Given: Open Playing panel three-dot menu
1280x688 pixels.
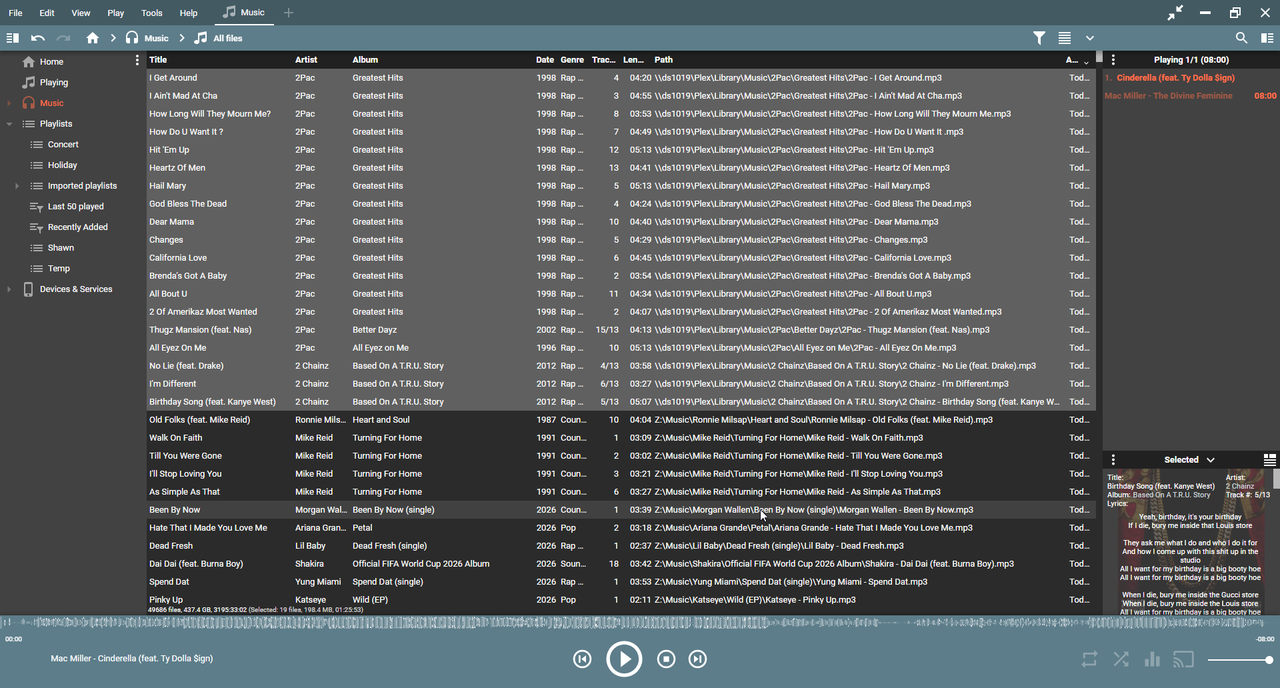Looking at the screenshot, I should tap(1113, 60).
